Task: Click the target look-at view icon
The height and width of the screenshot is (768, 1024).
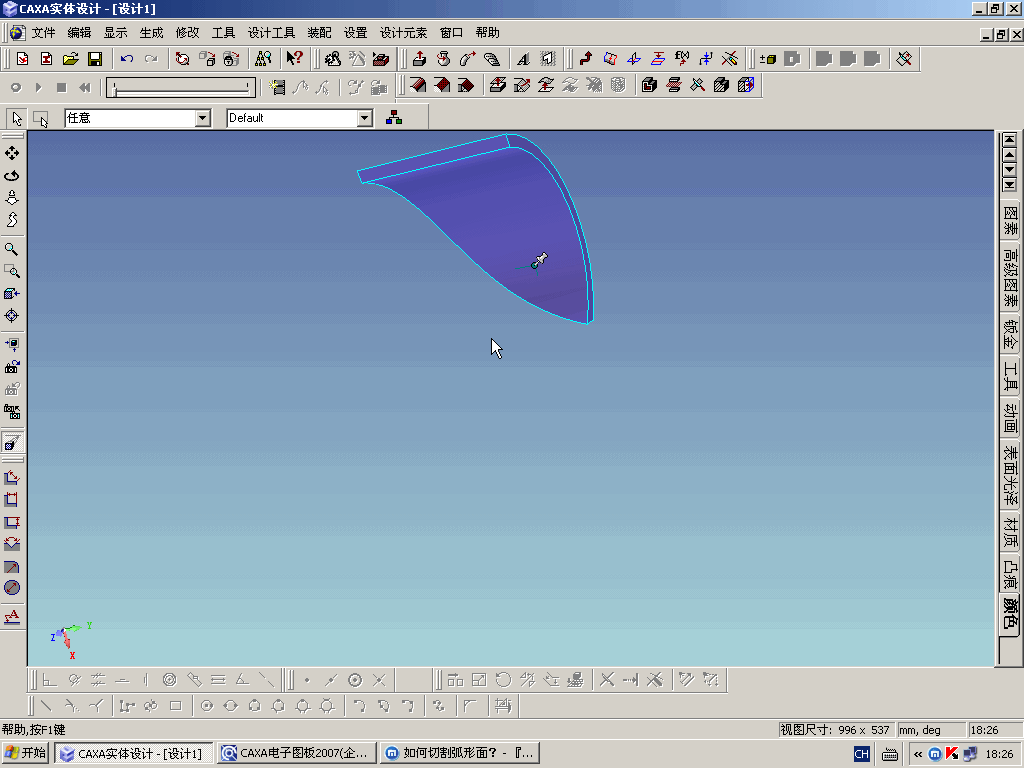Action: pos(12,315)
